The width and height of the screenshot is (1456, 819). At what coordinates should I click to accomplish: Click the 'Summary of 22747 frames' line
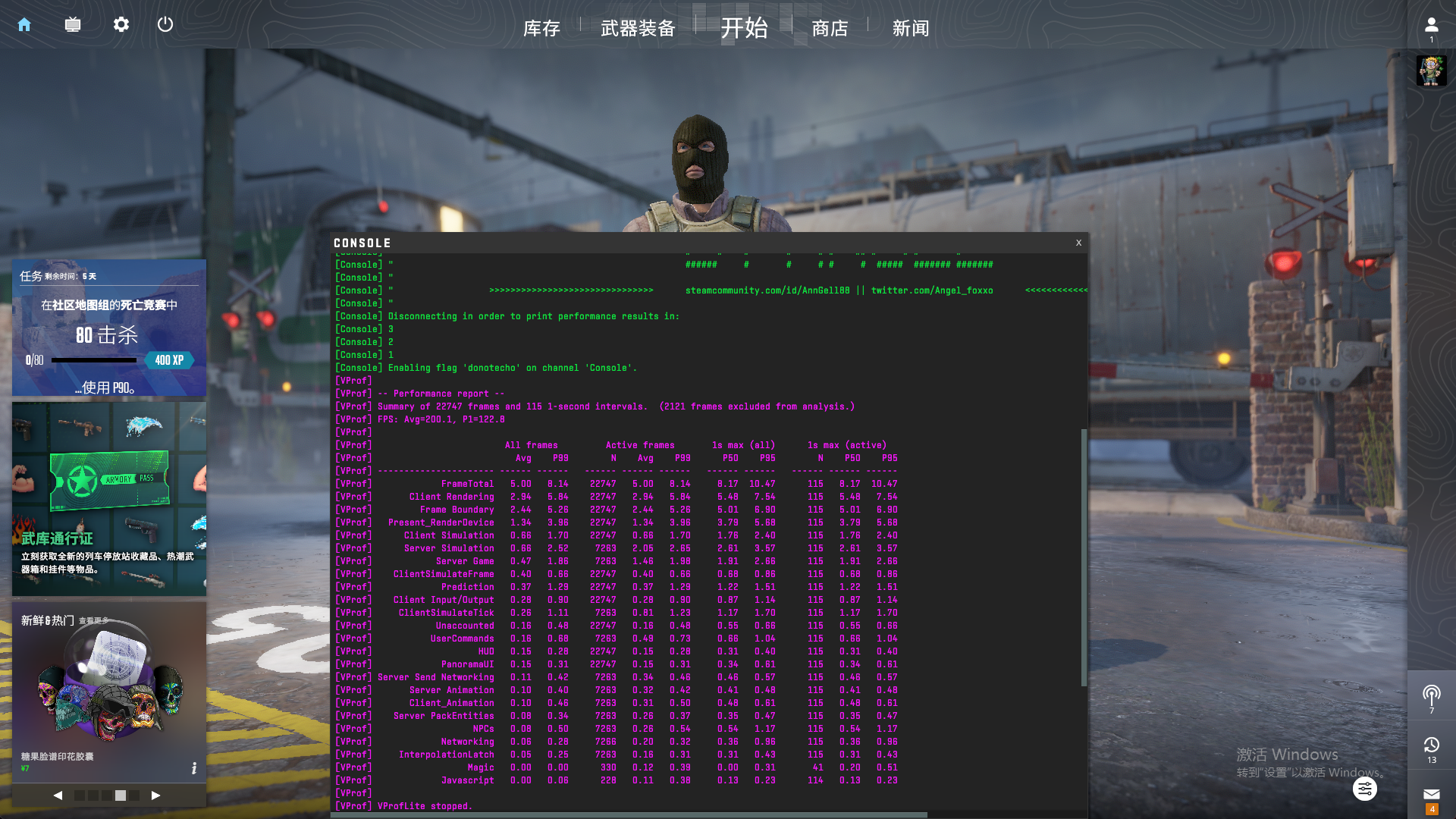(x=616, y=406)
